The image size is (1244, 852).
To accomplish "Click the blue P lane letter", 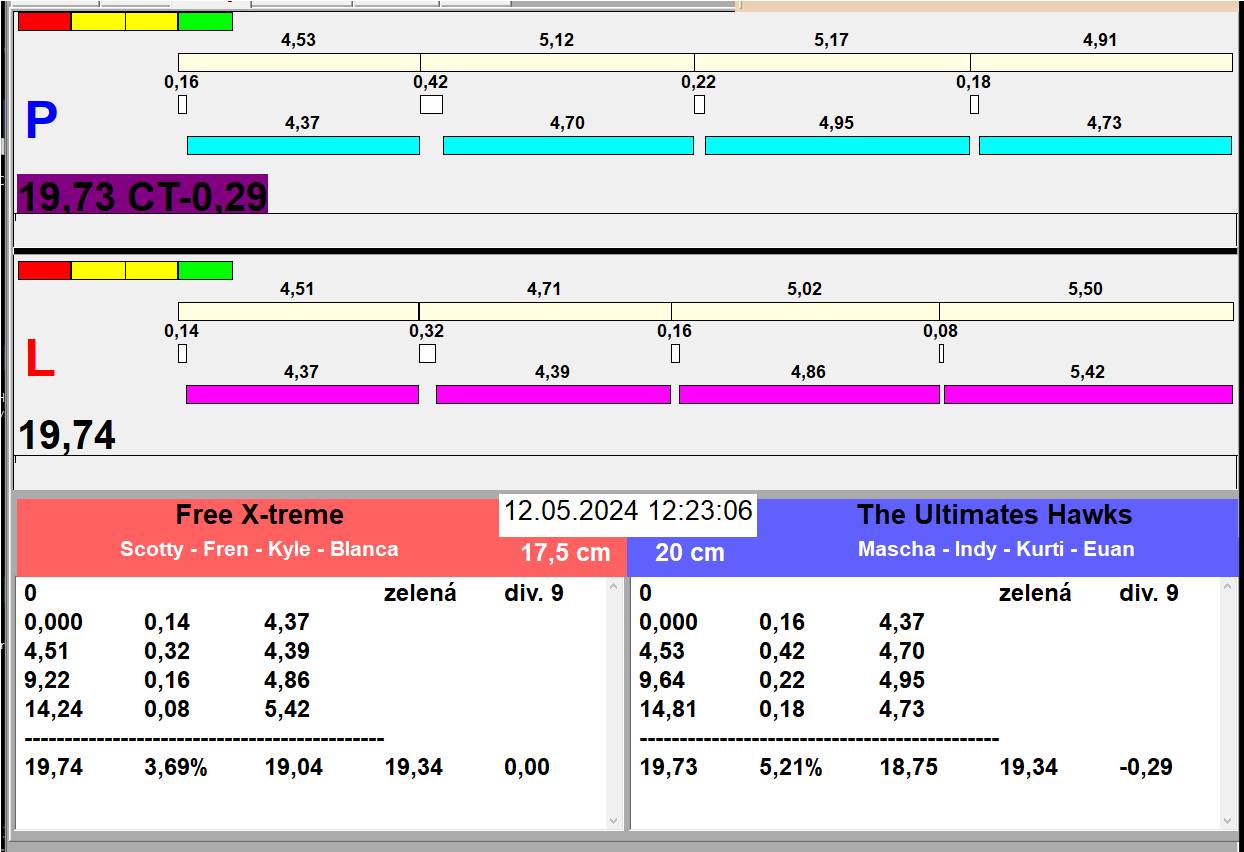I will [x=41, y=122].
